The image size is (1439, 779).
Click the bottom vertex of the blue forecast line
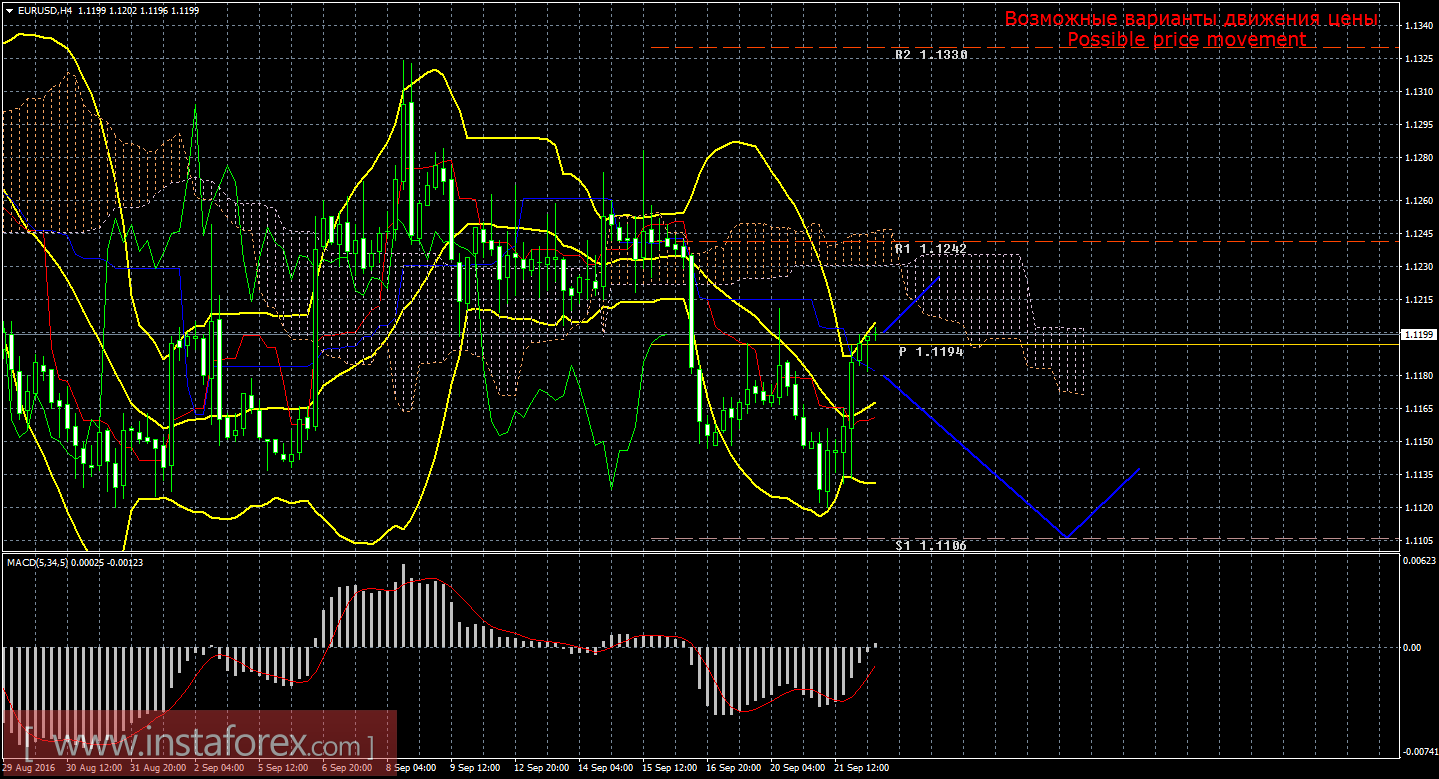pos(1066,537)
